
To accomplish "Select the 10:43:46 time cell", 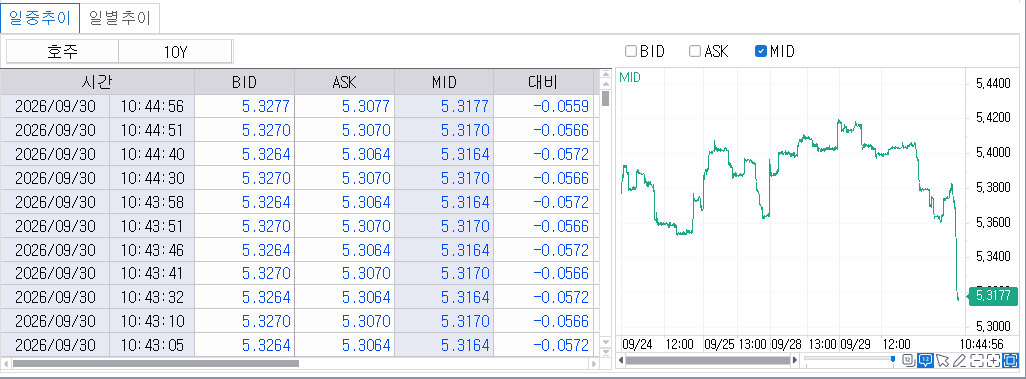I will point(152,249).
